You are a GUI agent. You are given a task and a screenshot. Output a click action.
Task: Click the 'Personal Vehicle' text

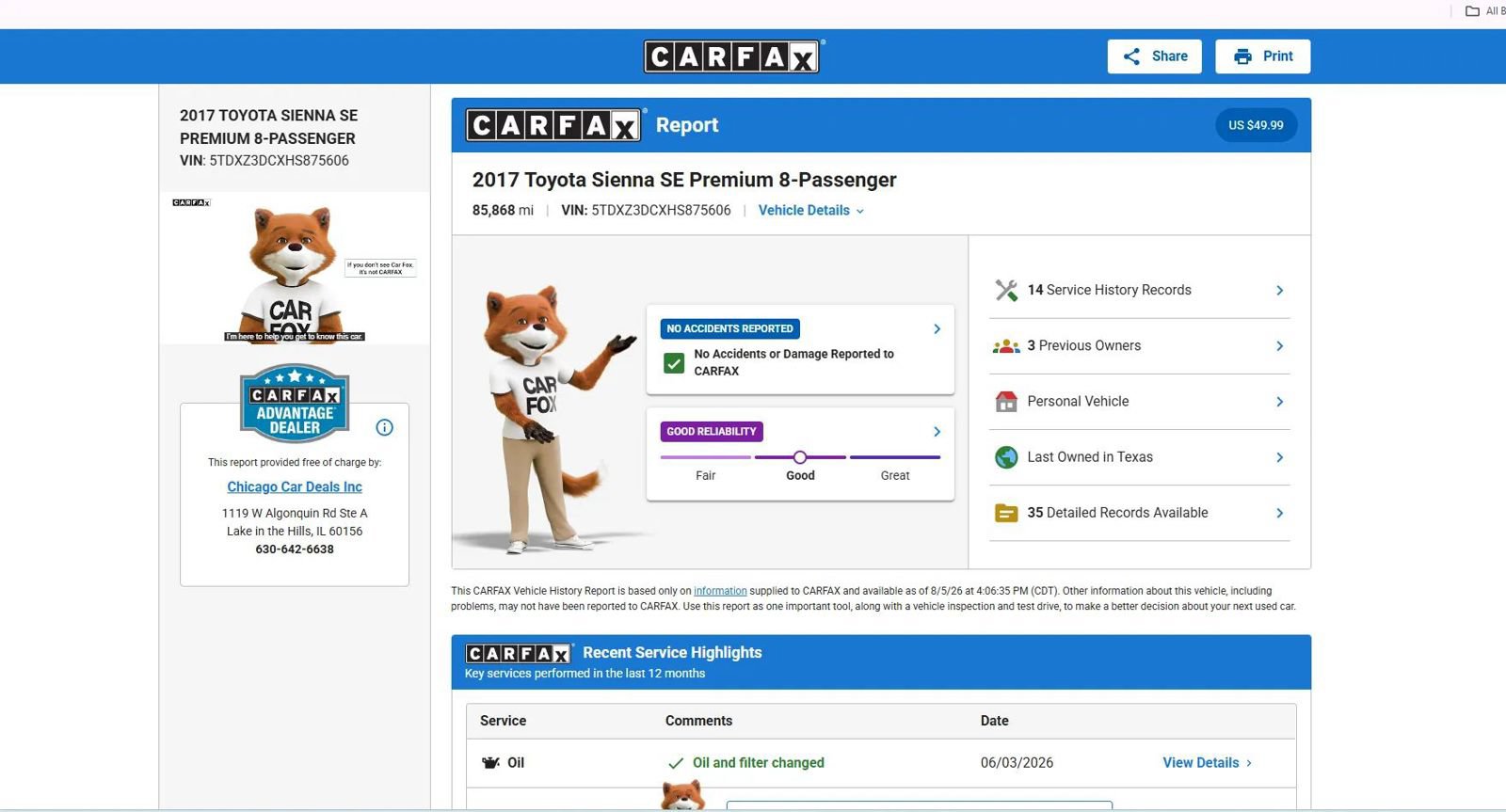(1078, 402)
